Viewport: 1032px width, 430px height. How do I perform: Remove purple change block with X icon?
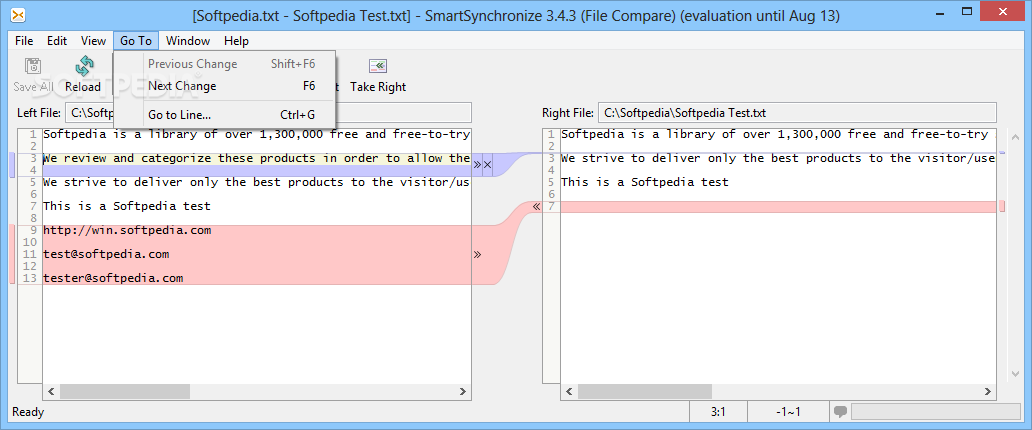(x=488, y=165)
